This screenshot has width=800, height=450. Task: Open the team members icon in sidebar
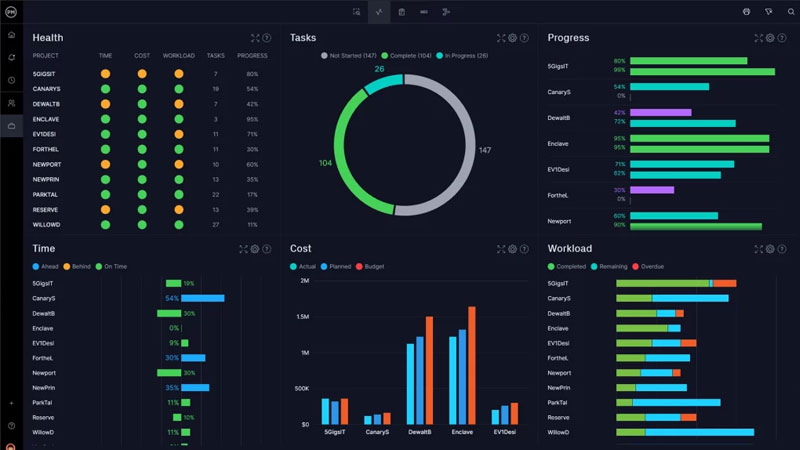(x=11, y=103)
